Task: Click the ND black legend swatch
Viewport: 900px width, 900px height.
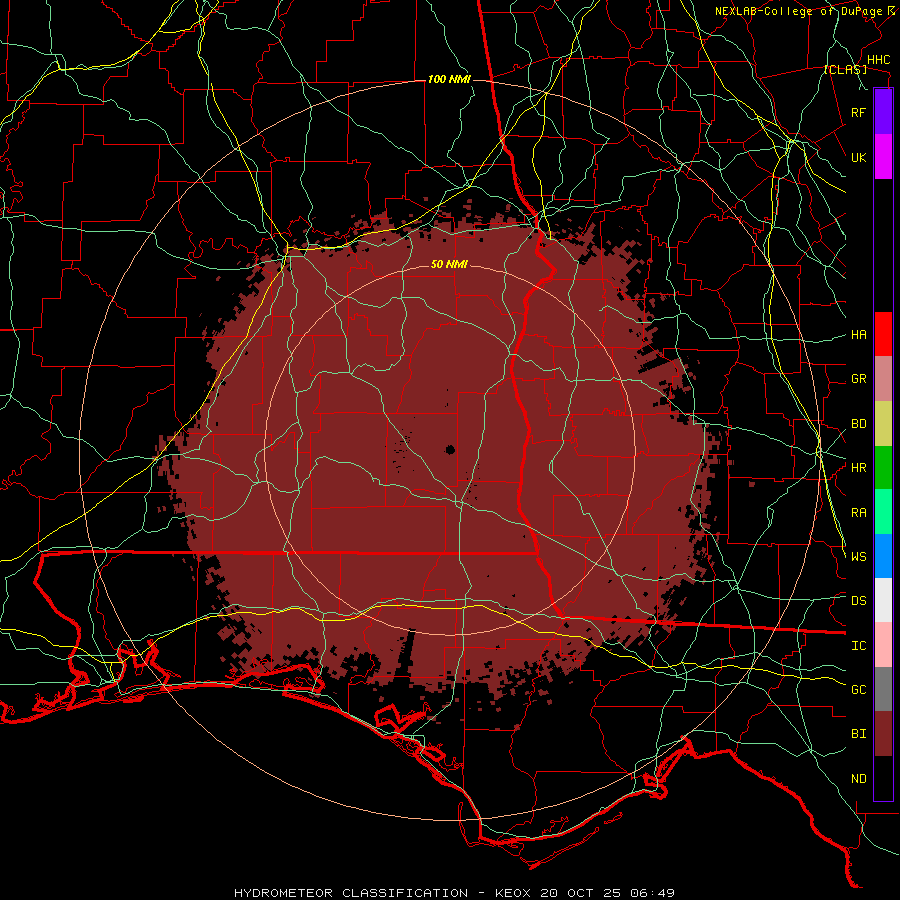Action: coord(883,778)
